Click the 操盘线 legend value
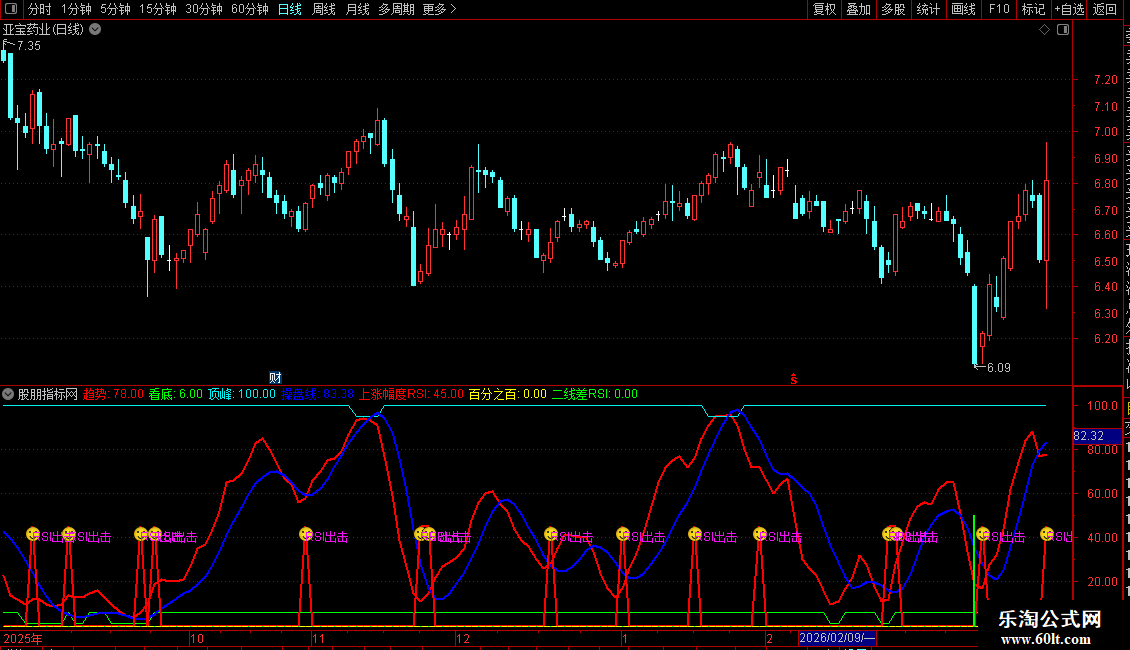The height and width of the screenshot is (650, 1130). click(x=317, y=394)
